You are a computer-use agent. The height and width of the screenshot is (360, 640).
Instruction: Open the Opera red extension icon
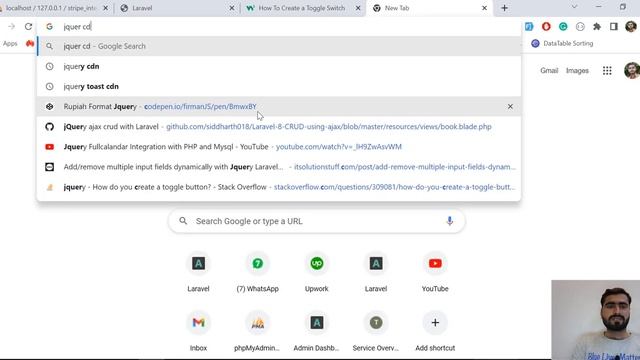click(546, 27)
